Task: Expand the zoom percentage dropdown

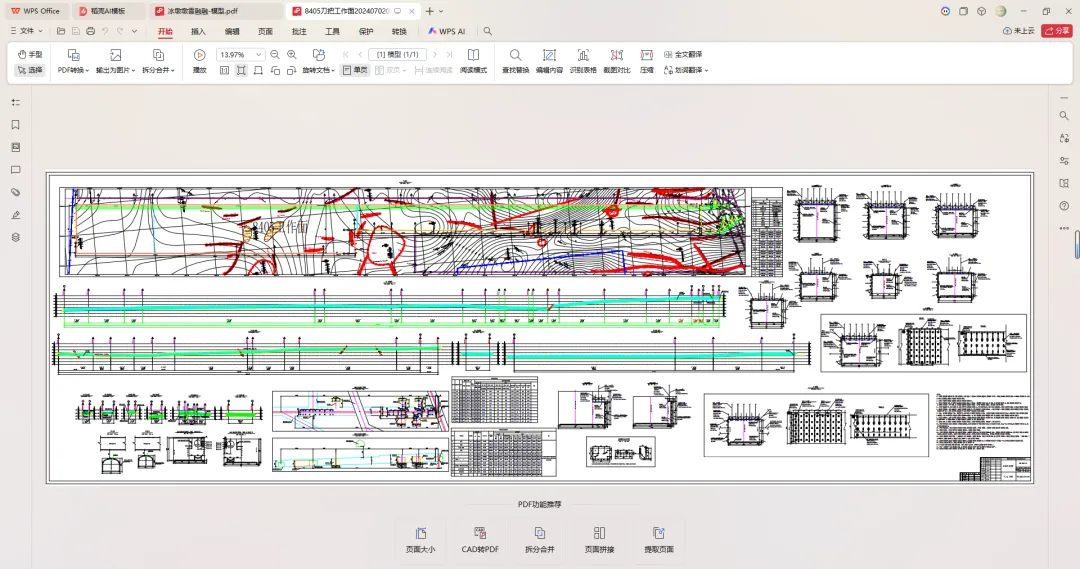Action: [x=259, y=54]
